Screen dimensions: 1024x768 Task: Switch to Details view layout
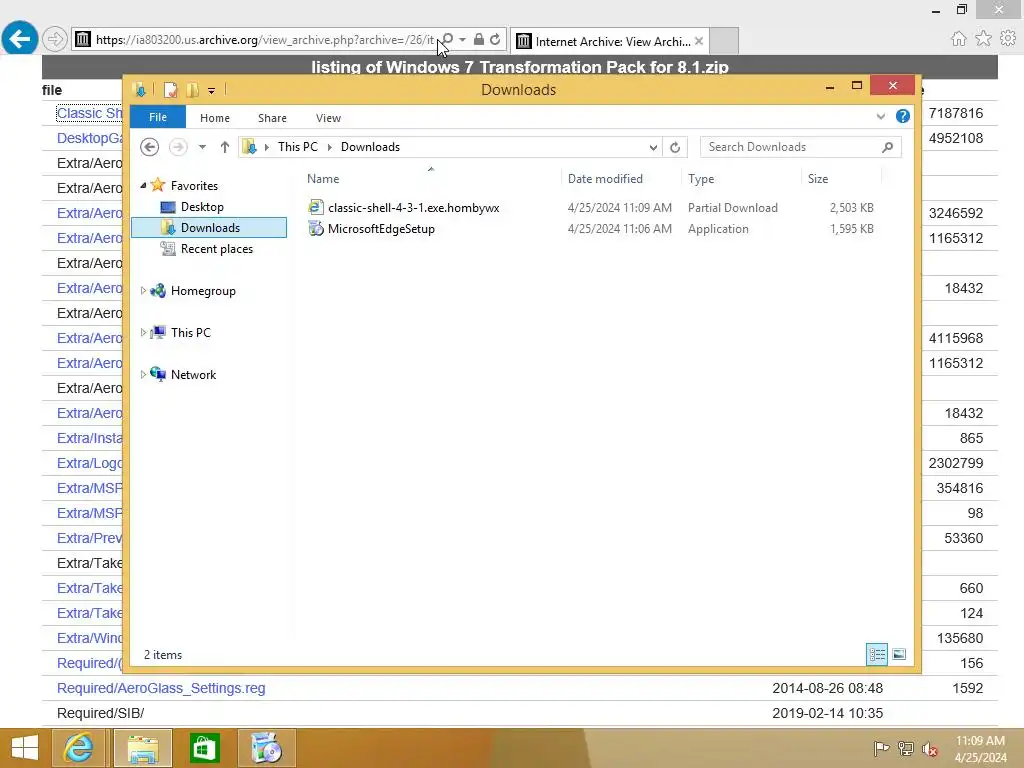tap(877, 654)
